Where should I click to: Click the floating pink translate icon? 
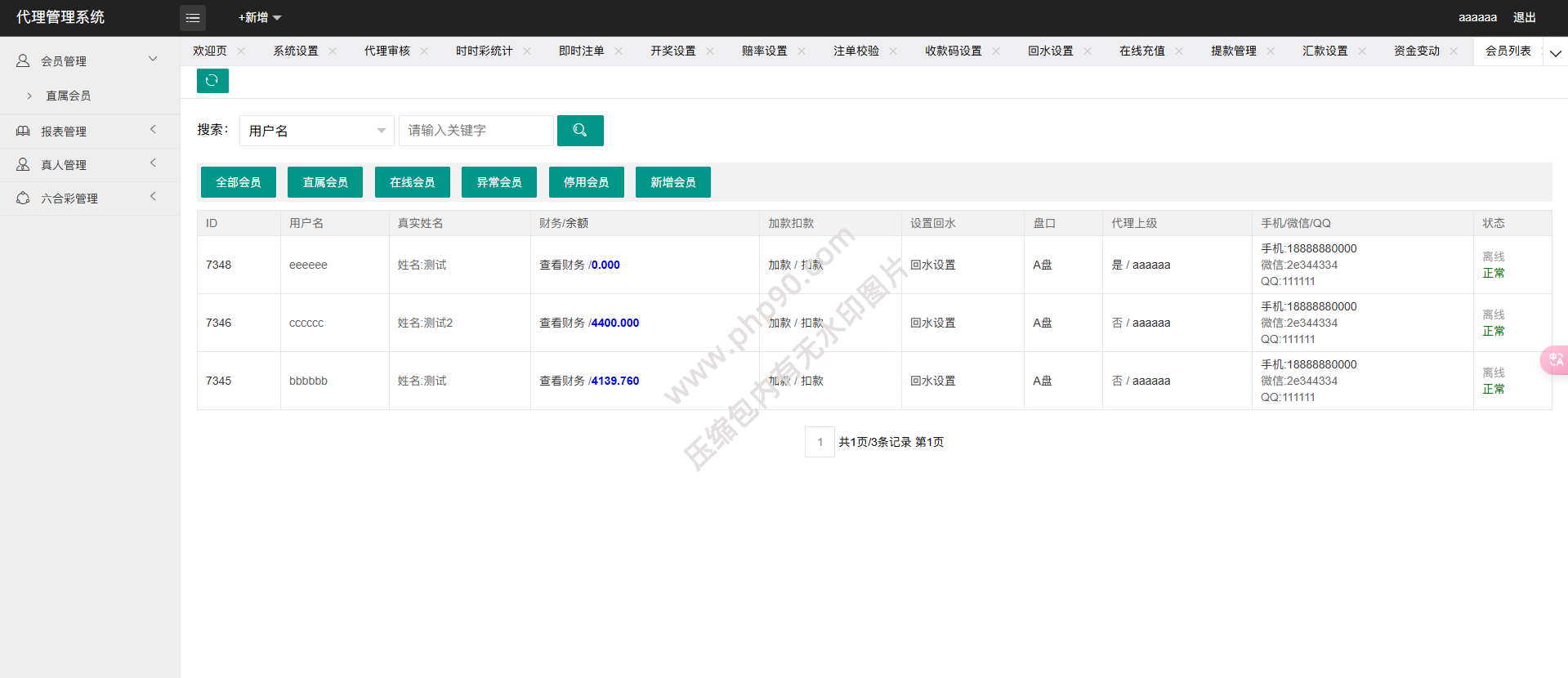(x=1554, y=359)
